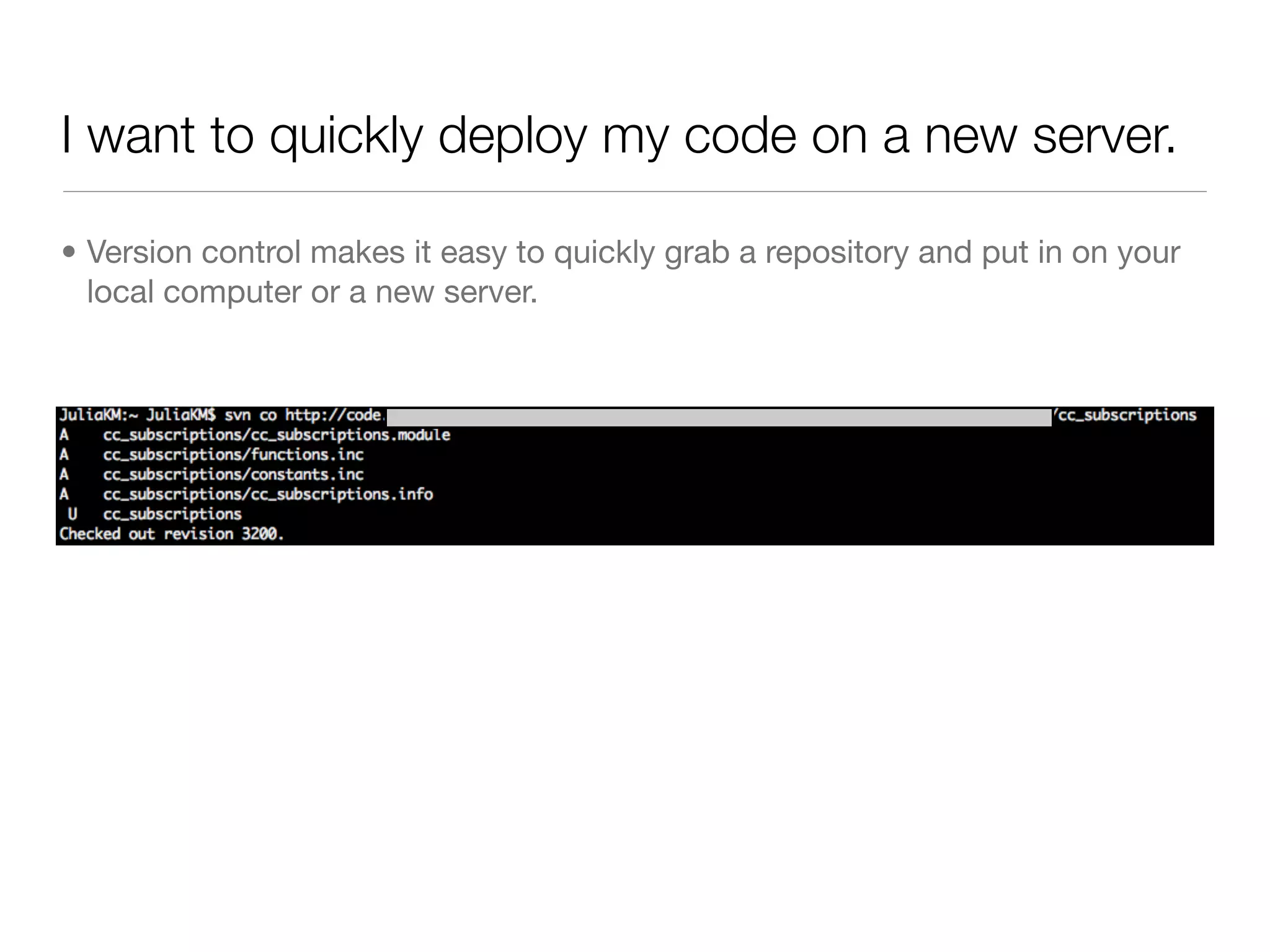Click the 'cc_subscriptions.info' file line

coord(268,494)
